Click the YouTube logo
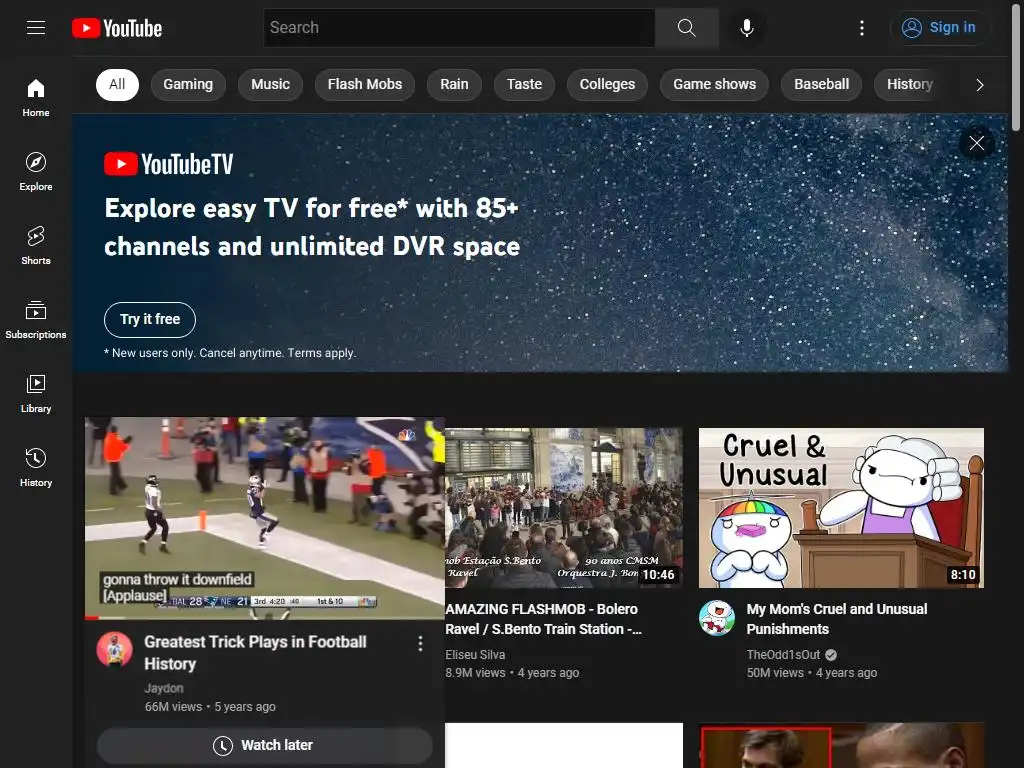 pyautogui.click(x=117, y=28)
